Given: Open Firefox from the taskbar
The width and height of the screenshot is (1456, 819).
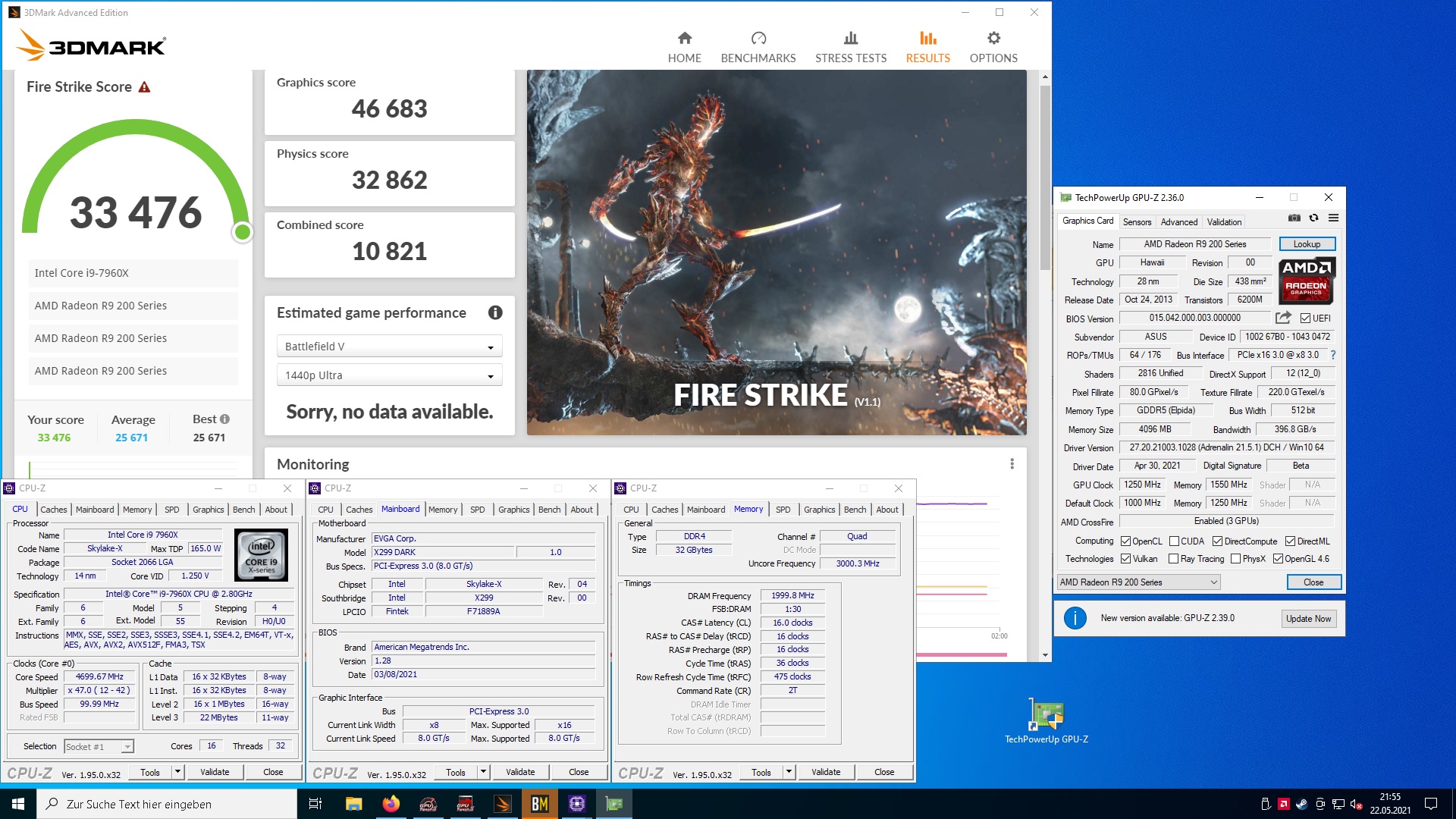Looking at the screenshot, I should pyautogui.click(x=391, y=804).
